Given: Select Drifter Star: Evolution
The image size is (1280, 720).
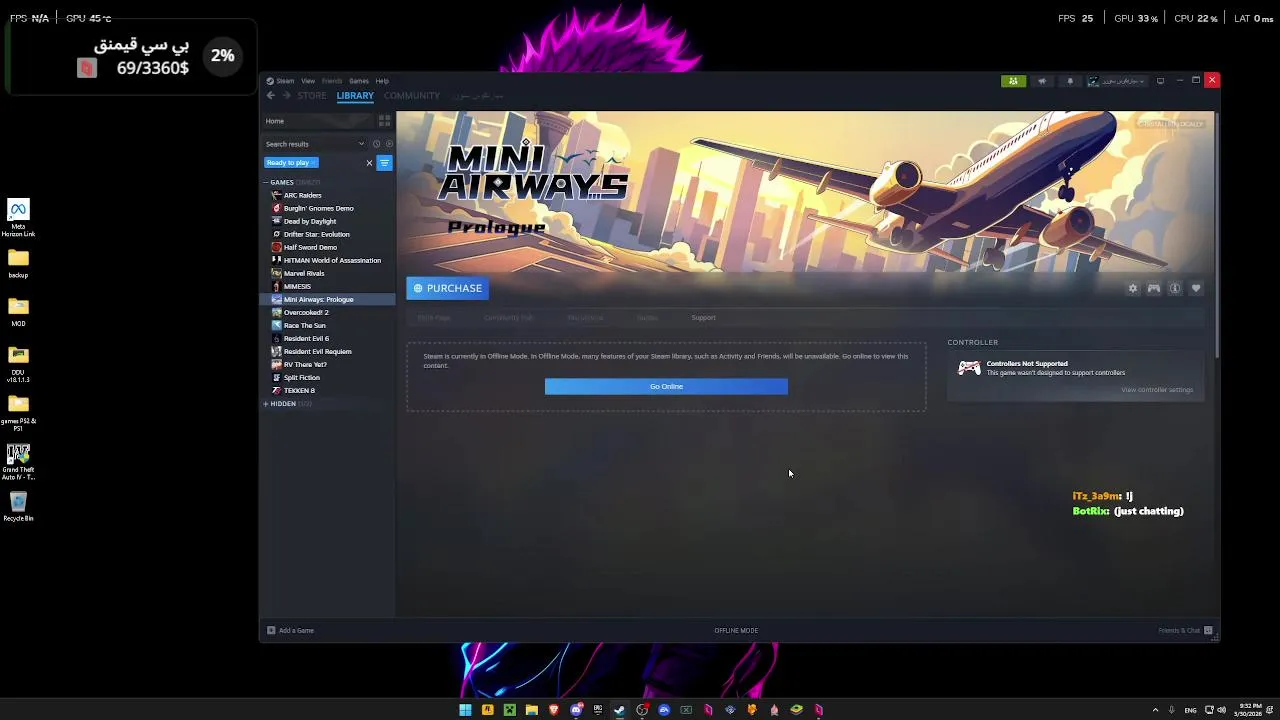Looking at the screenshot, I should [x=328, y=234].
